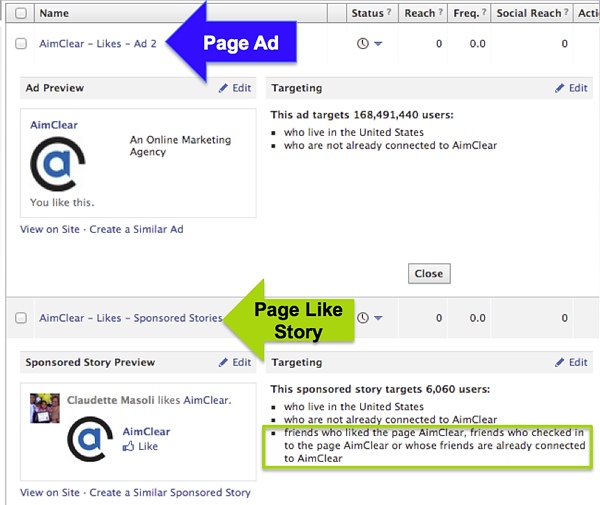Click 'This sponsored story targets 6,060 users' text
This screenshot has height=505, width=600.
pos(380,389)
